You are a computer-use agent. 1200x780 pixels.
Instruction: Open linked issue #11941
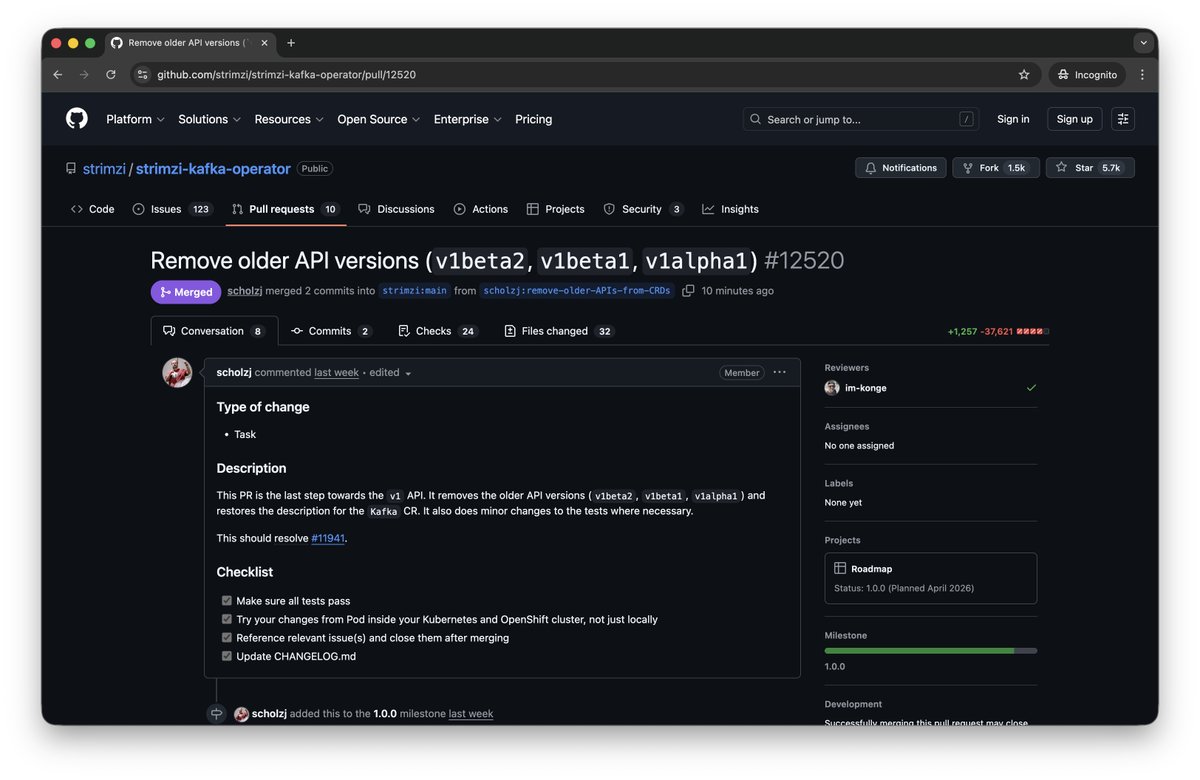pyautogui.click(x=328, y=538)
